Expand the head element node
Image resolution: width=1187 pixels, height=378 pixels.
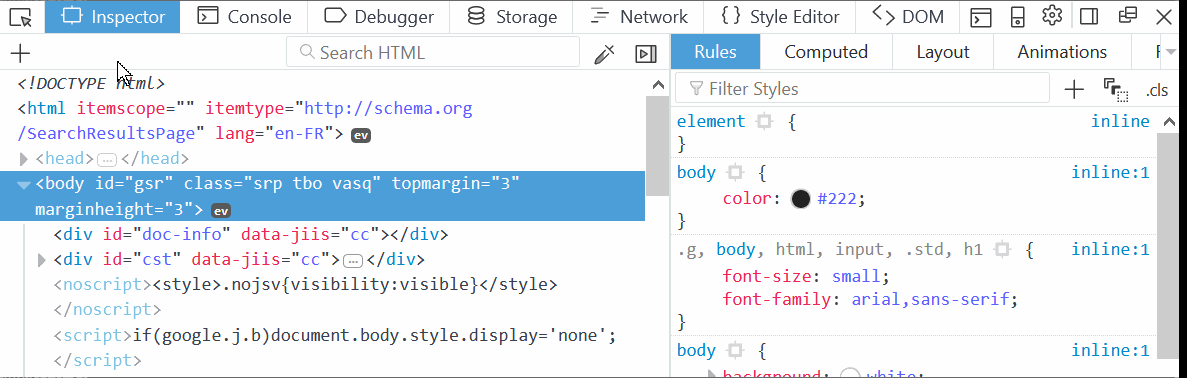(x=23, y=159)
